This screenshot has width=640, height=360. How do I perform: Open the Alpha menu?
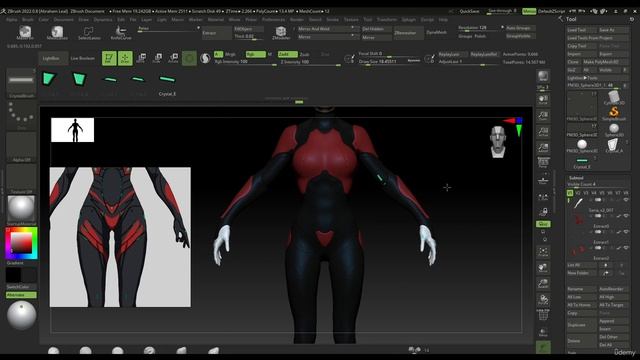click(11, 20)
